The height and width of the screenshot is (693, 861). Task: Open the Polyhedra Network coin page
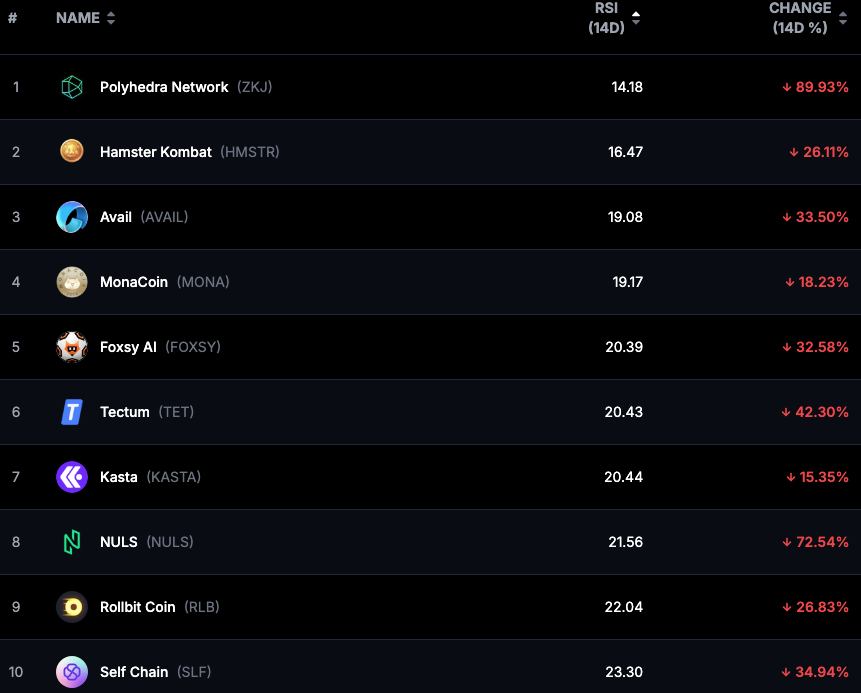pyautogui.click(x=164, y=87)
